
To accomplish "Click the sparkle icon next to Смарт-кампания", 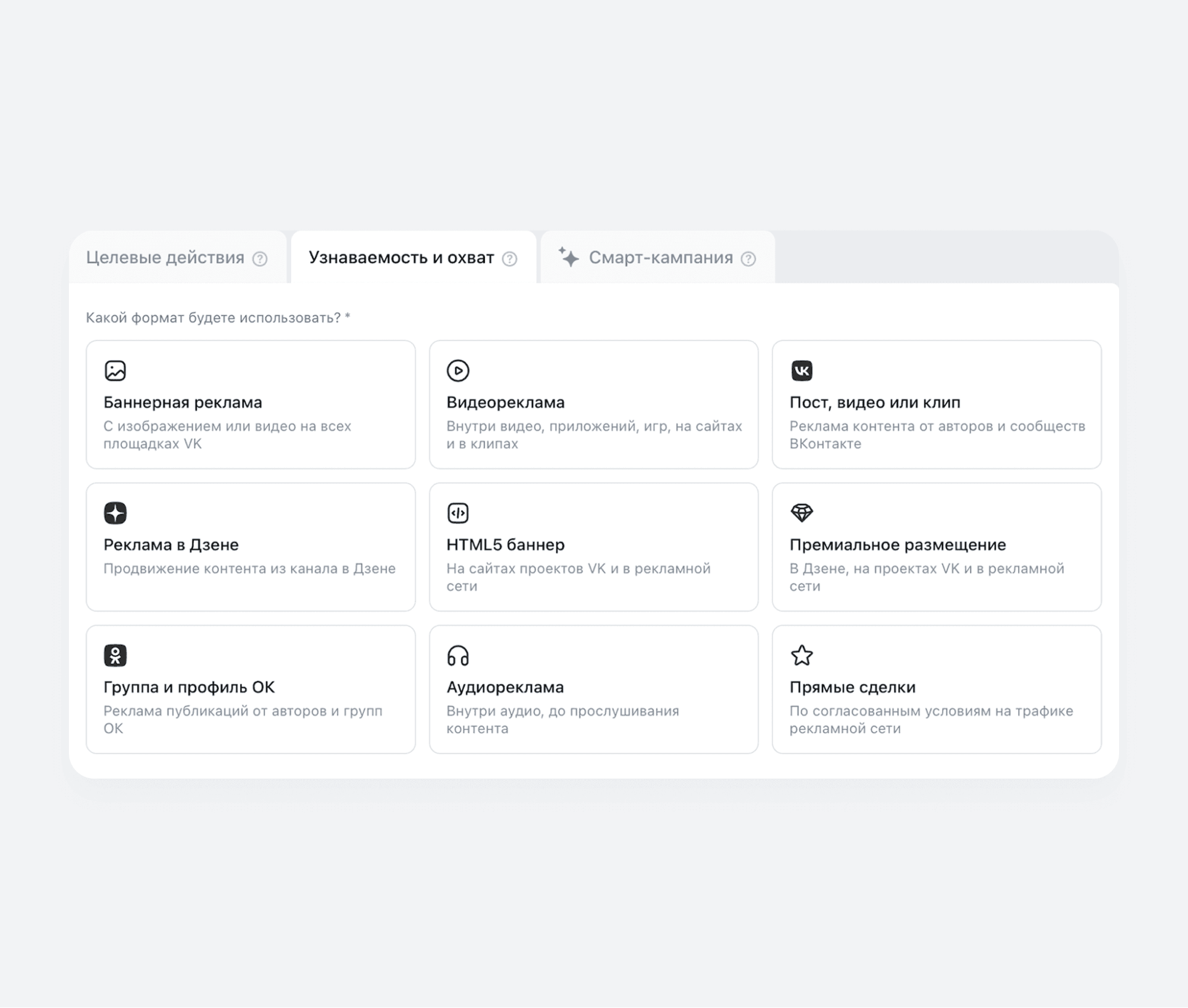I will coord(568,257).
